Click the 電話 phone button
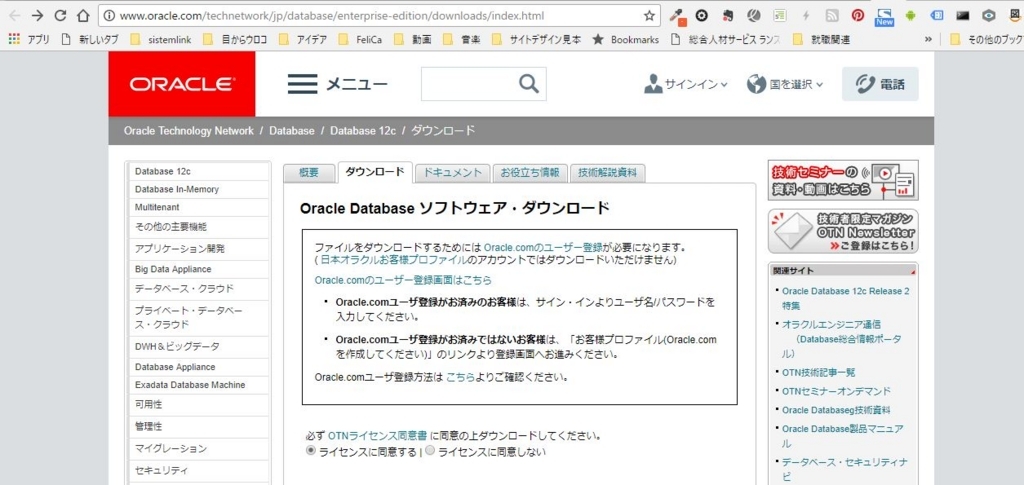Viewport: 1024px width, 485px height. pyautogui.click(x=880, y=84)
